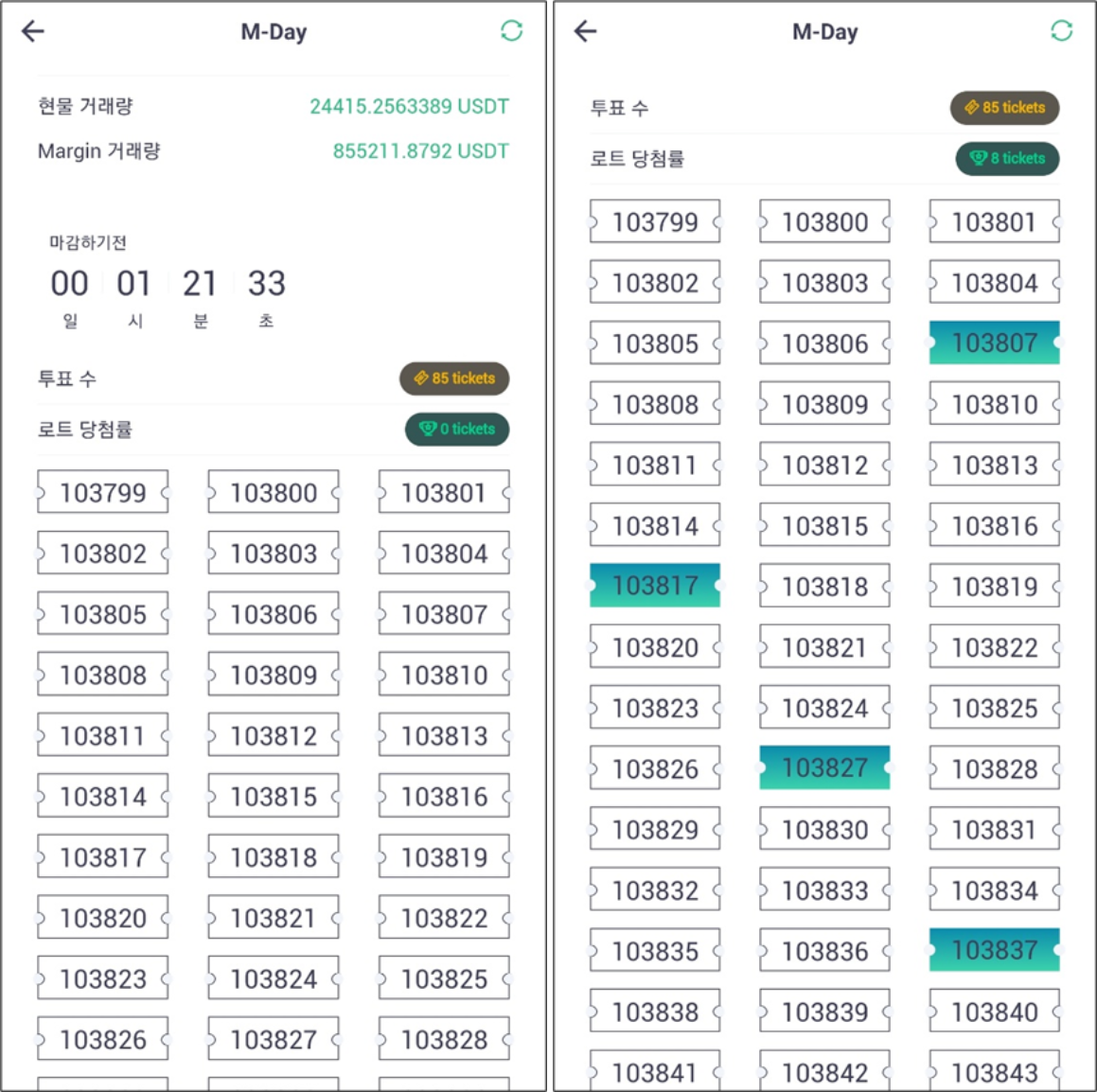1097x1092 pixels.
Task: Click the 0 tickets trophy badge
Action: (457, 430)
